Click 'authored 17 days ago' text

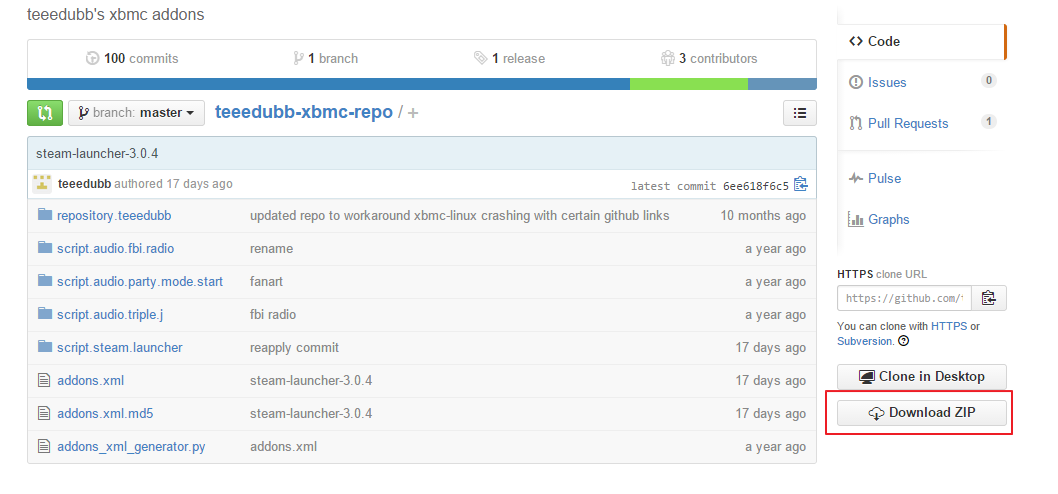pos(173,184)
